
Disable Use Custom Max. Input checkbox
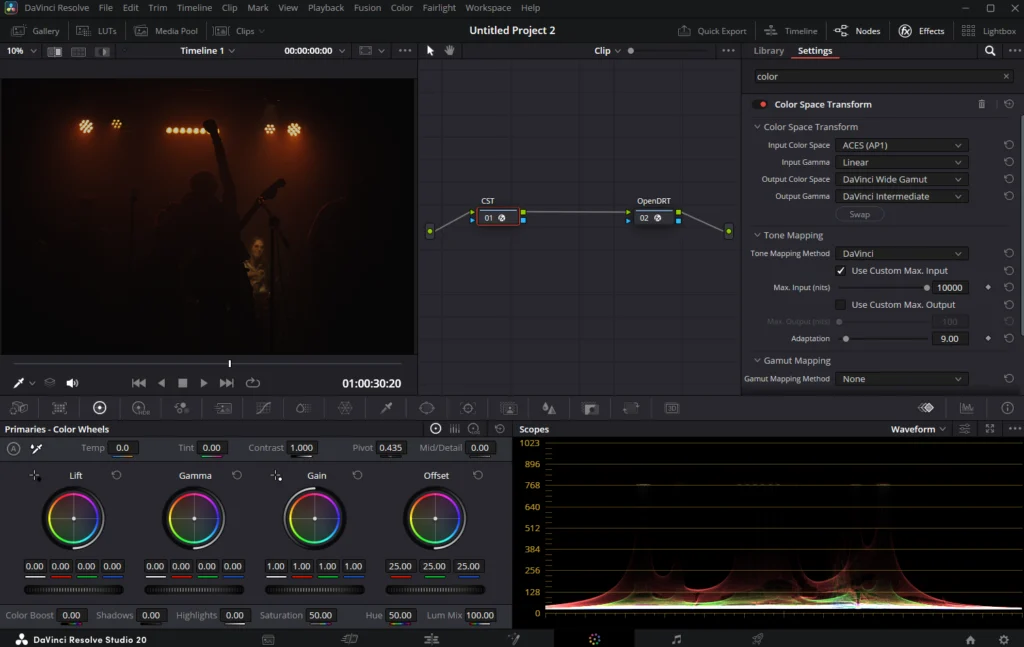click(841, 271)
